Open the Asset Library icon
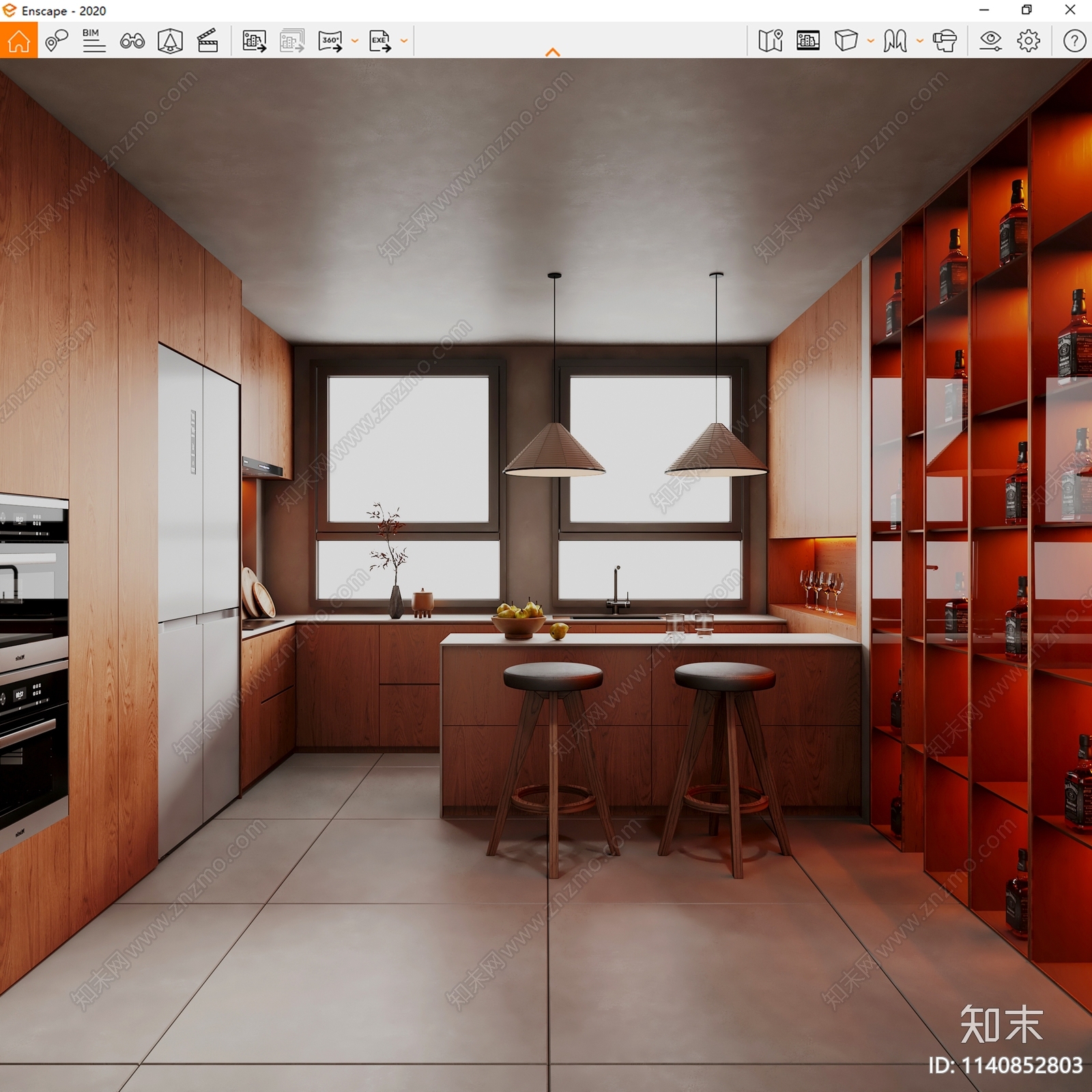The height and width of the screenshot is (1092, 1092). pyautogui.click(x=808, y=41)
